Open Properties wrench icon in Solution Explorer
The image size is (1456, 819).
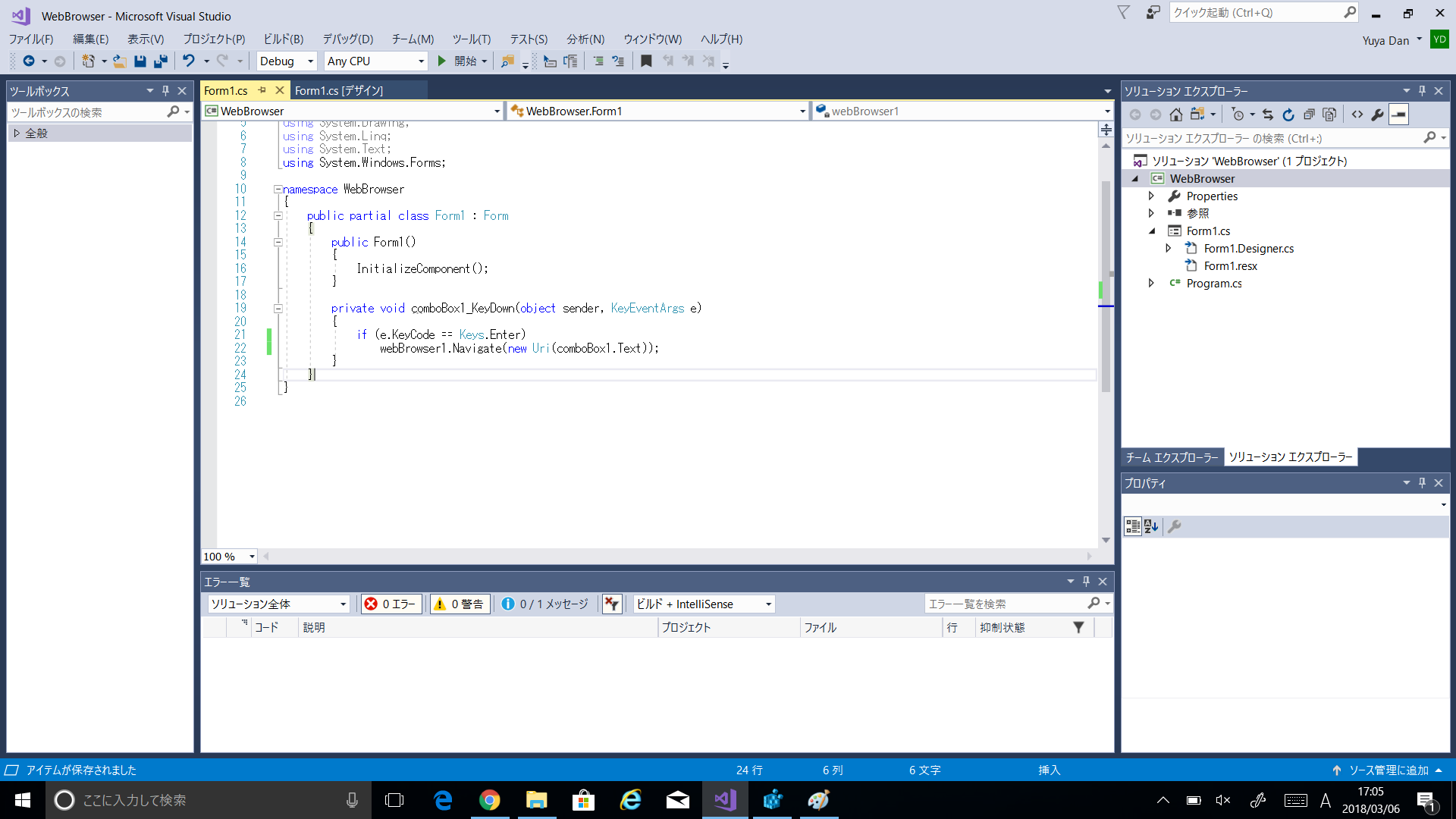tap(1377, 115)
